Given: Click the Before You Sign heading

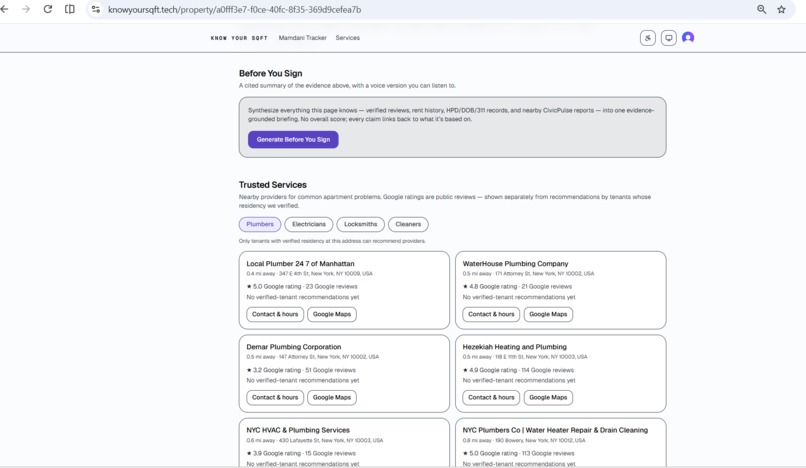Looking at the screenshot, I should tap(270, 74).
